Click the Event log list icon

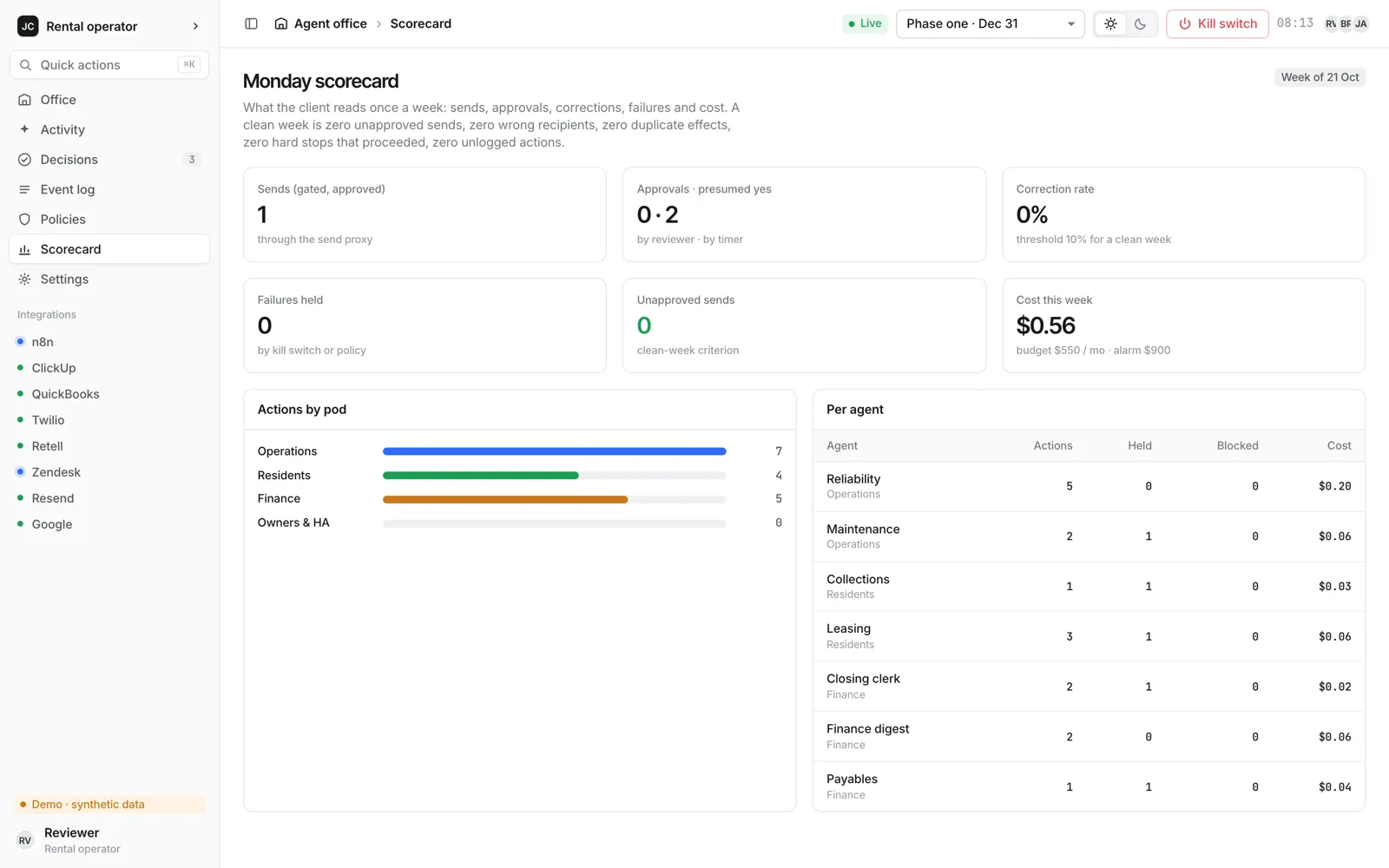click(x=25, y=189)
